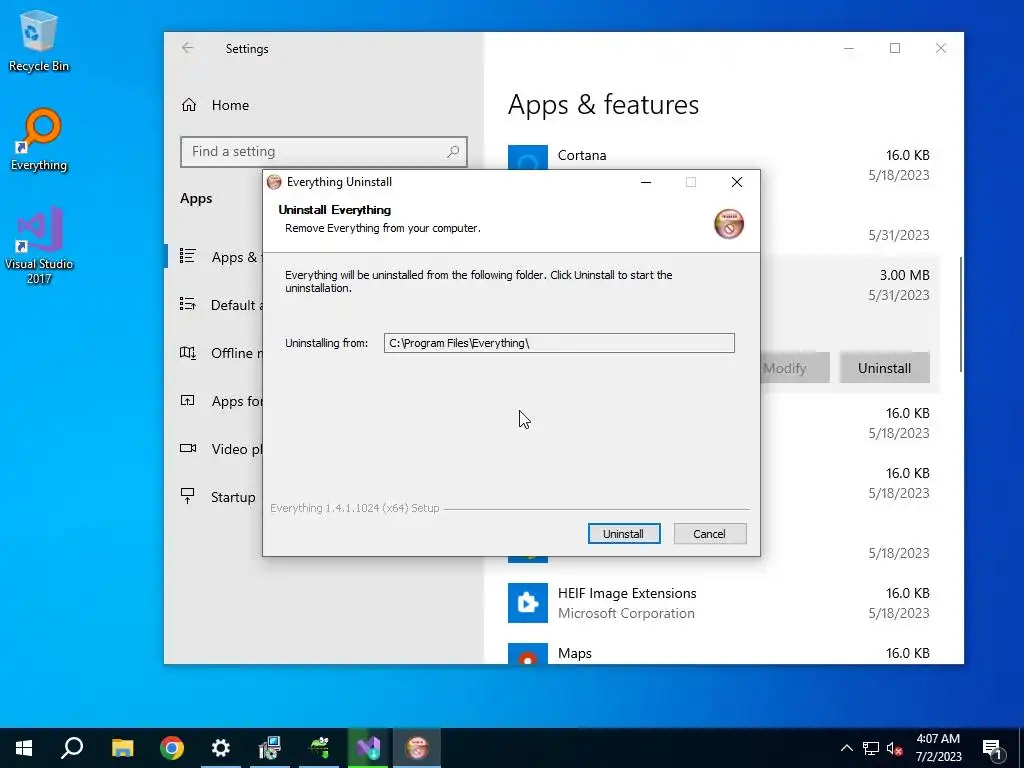Open taskbar search
This screenshot has width=1024, height=768.
click(x=72, y=748)
